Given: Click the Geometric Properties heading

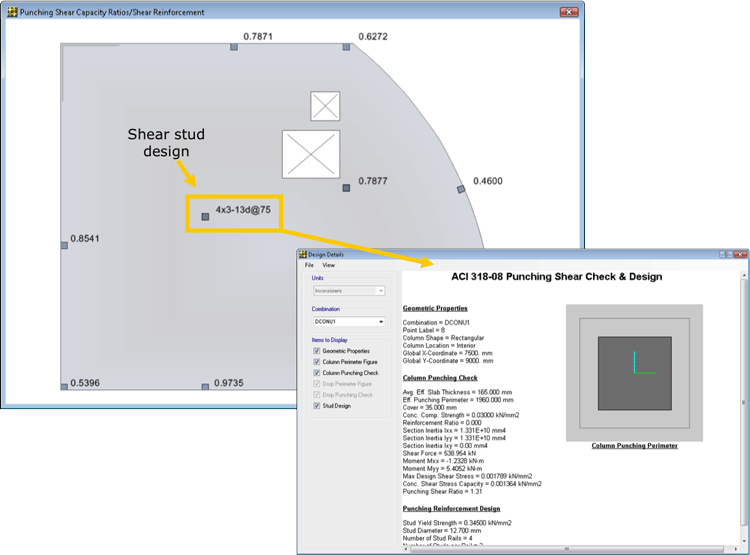Looking at the screenshot, I should [435, 308].
